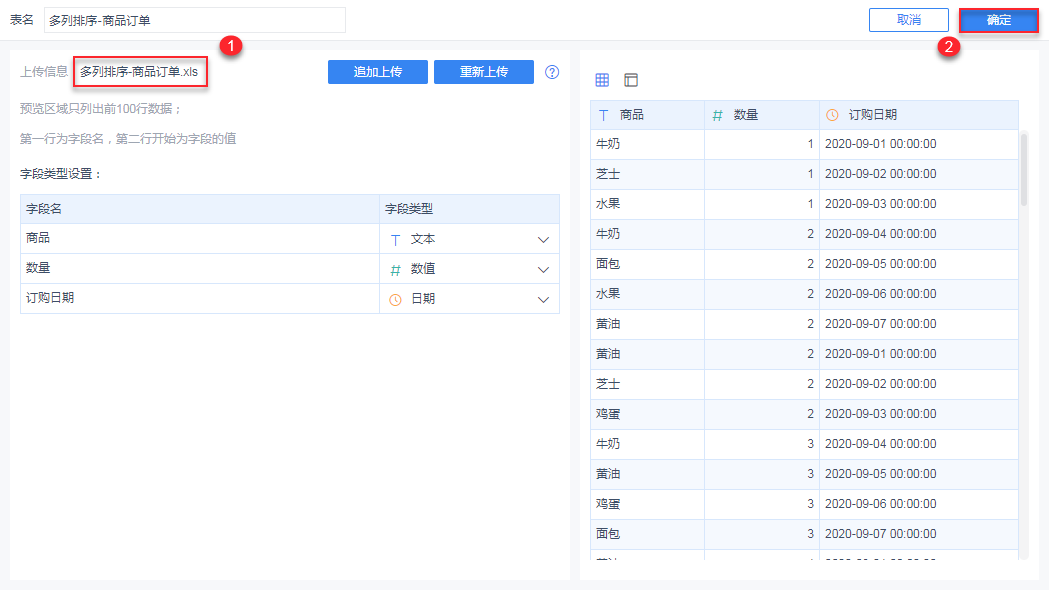Confirm with the 确定 button

coord(999,20)
